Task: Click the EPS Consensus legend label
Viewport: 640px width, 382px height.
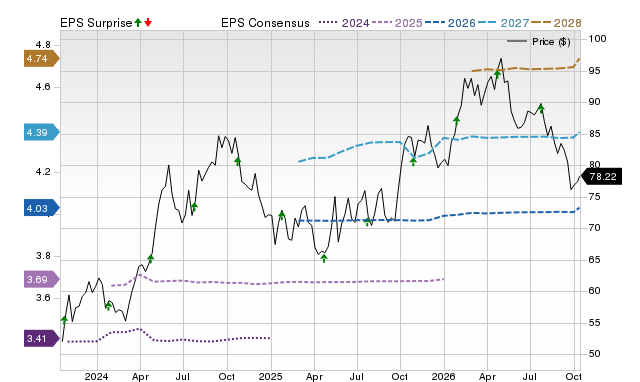Action: pos(265,23)
